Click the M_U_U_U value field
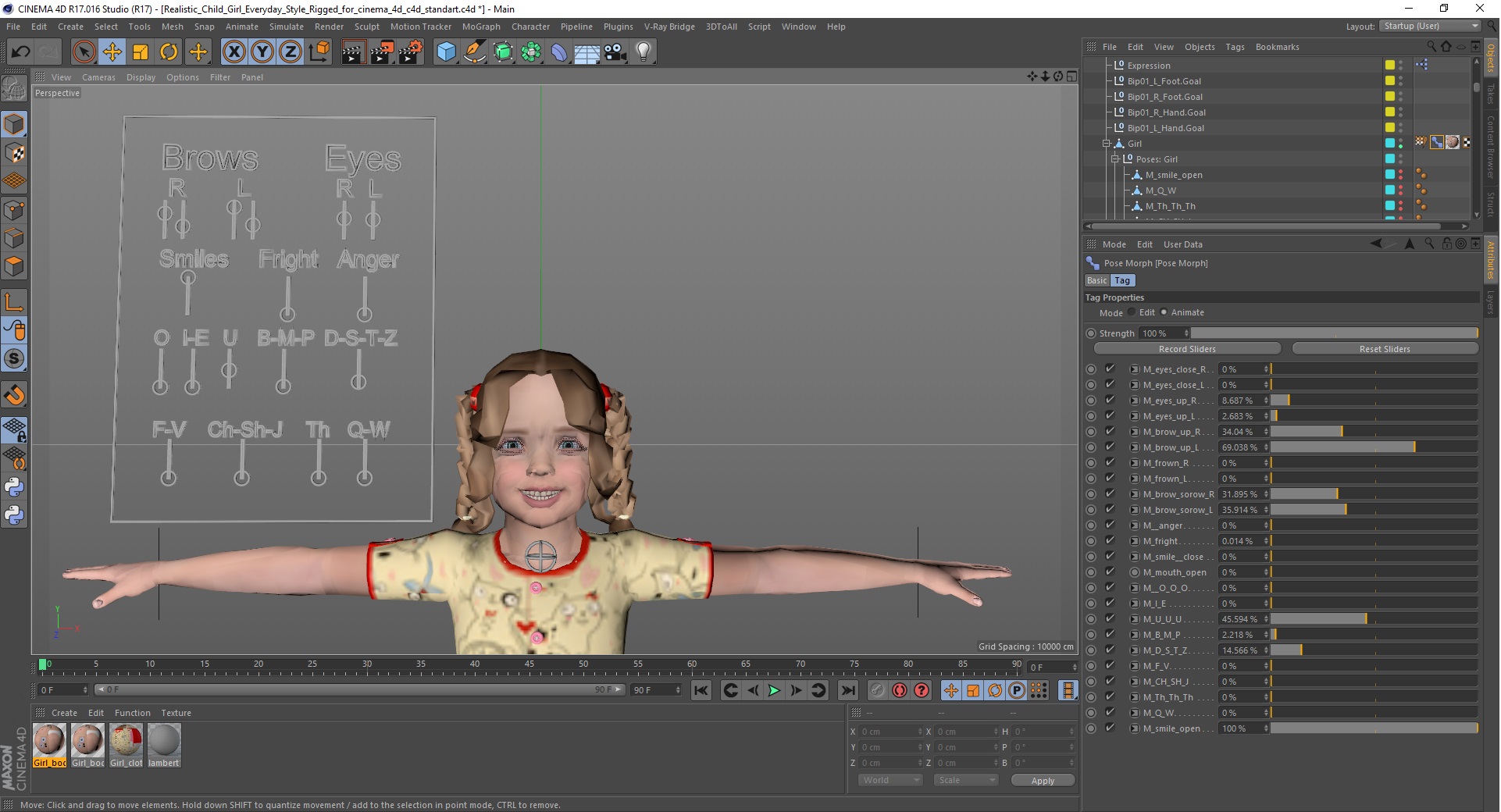Image resolution: width=1501 pixels, height=812 pixels. tap(1244, 619)
